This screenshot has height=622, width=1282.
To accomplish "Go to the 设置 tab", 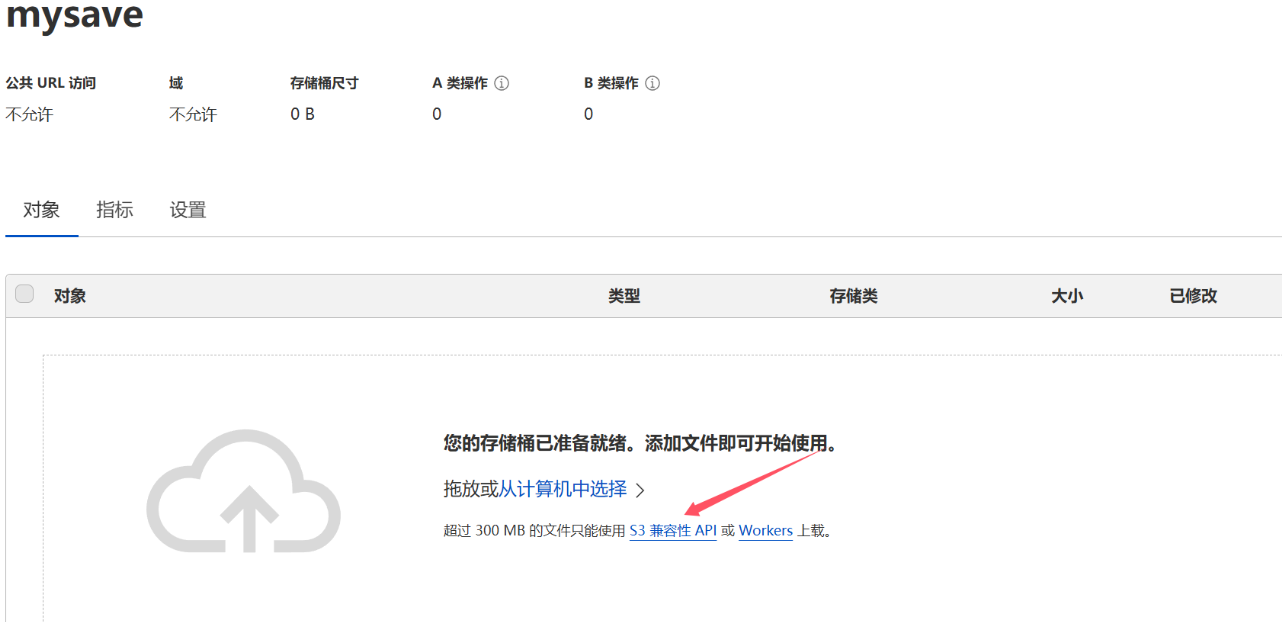I will click(188, 210).
